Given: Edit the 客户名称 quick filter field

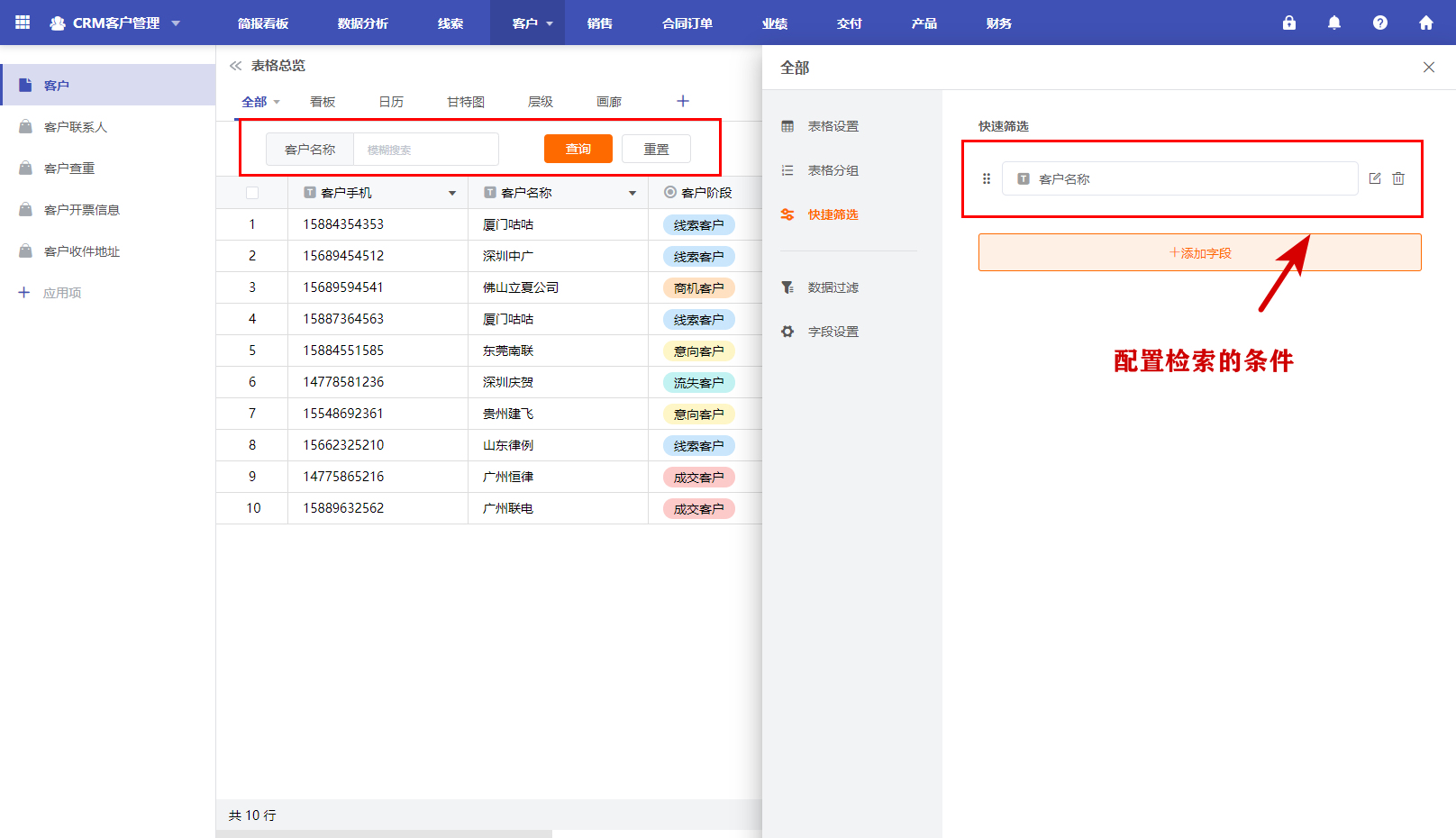Looking at the screenshot, I should 1374,178.
